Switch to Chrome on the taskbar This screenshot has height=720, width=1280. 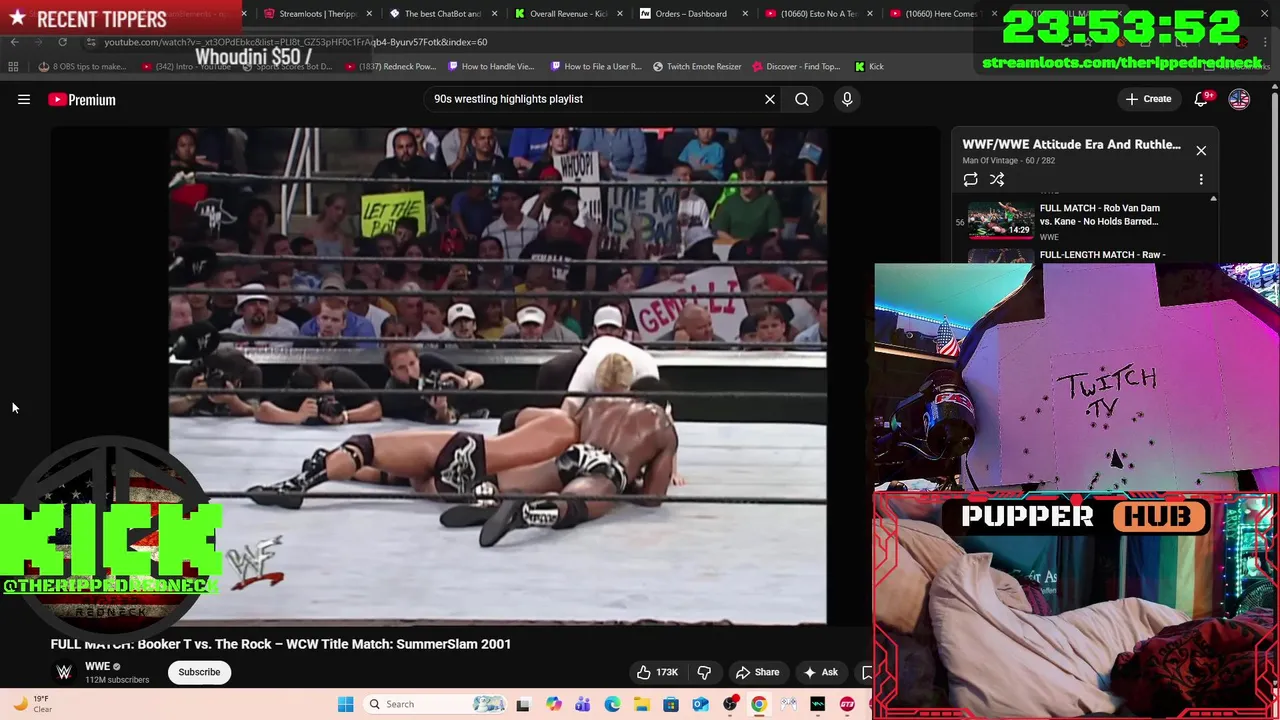point(759,704)
